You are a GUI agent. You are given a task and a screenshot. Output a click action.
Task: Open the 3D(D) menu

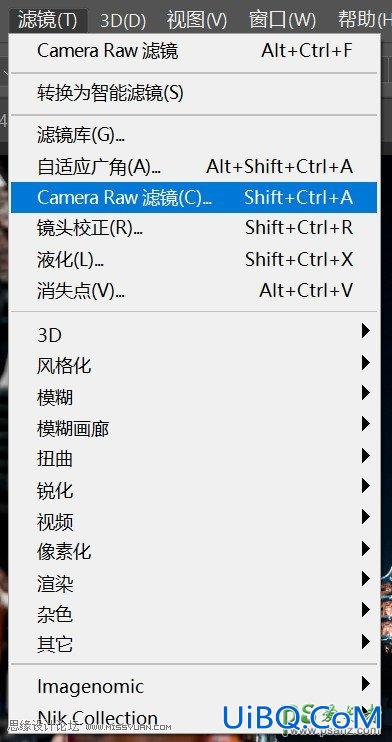(123, 20)
